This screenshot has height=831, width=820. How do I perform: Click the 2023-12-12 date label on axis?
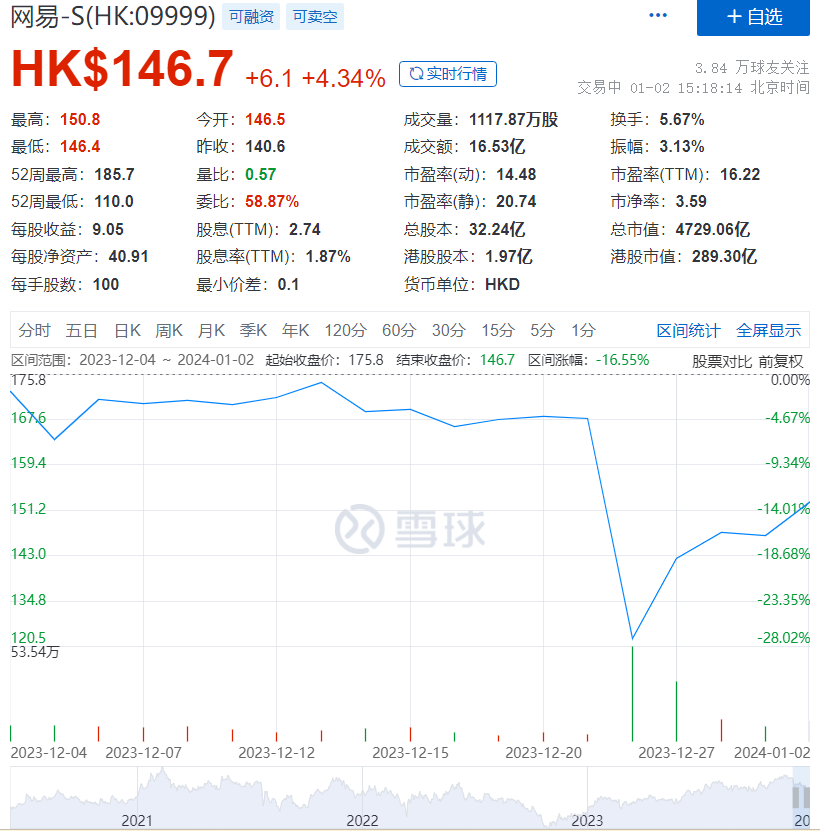pyautogui.click(x=276, y=753)
